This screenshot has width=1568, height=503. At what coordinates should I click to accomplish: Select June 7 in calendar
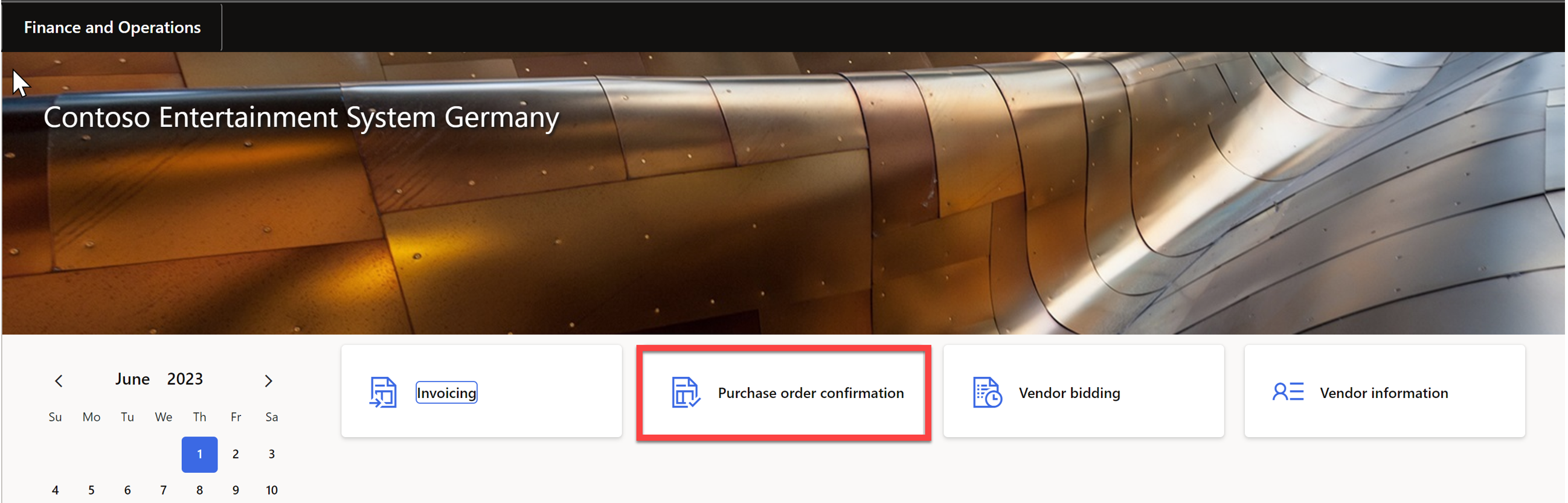(x=163, y=490)
